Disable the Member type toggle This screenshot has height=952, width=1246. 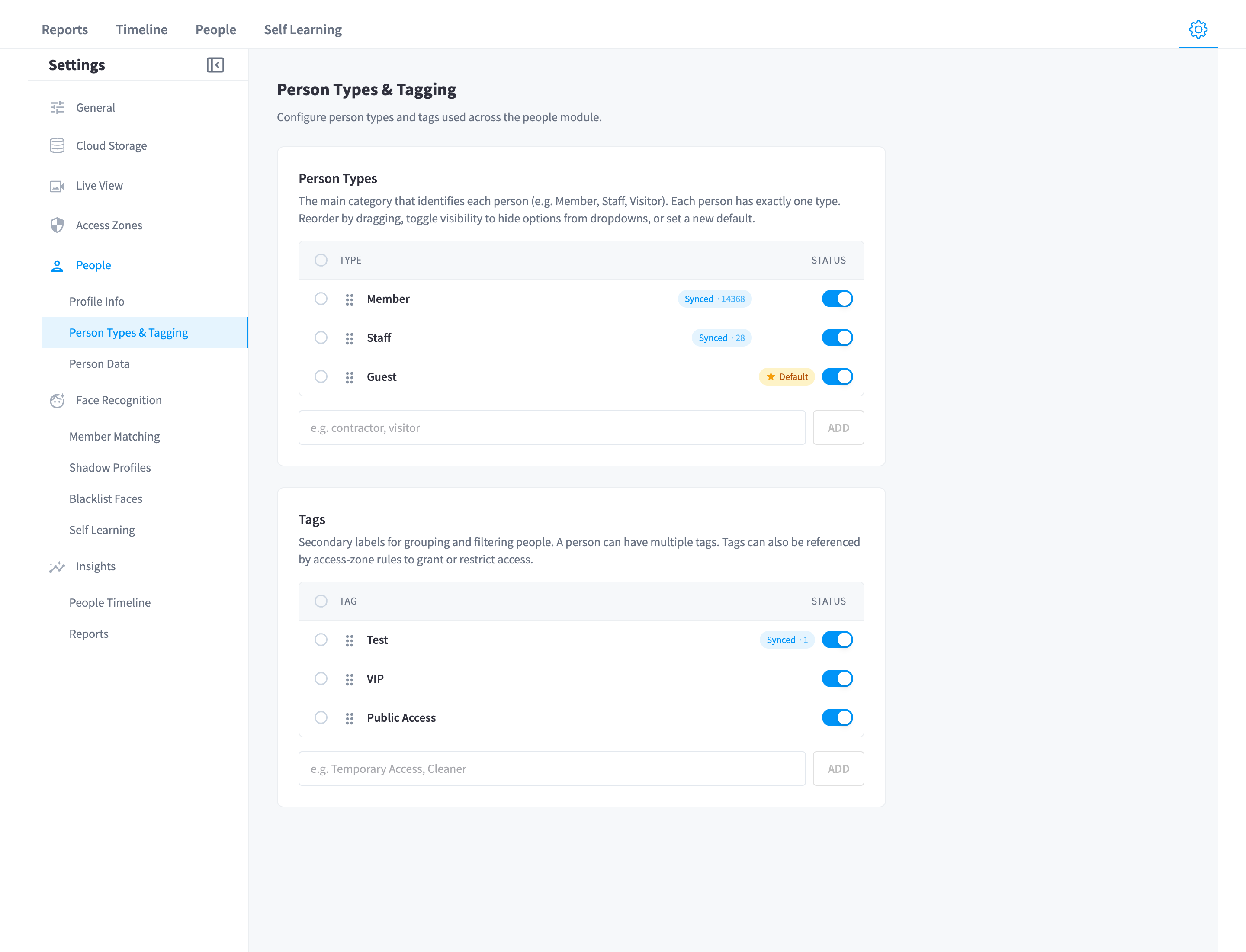pyautogui.click(x=837, y=299)
